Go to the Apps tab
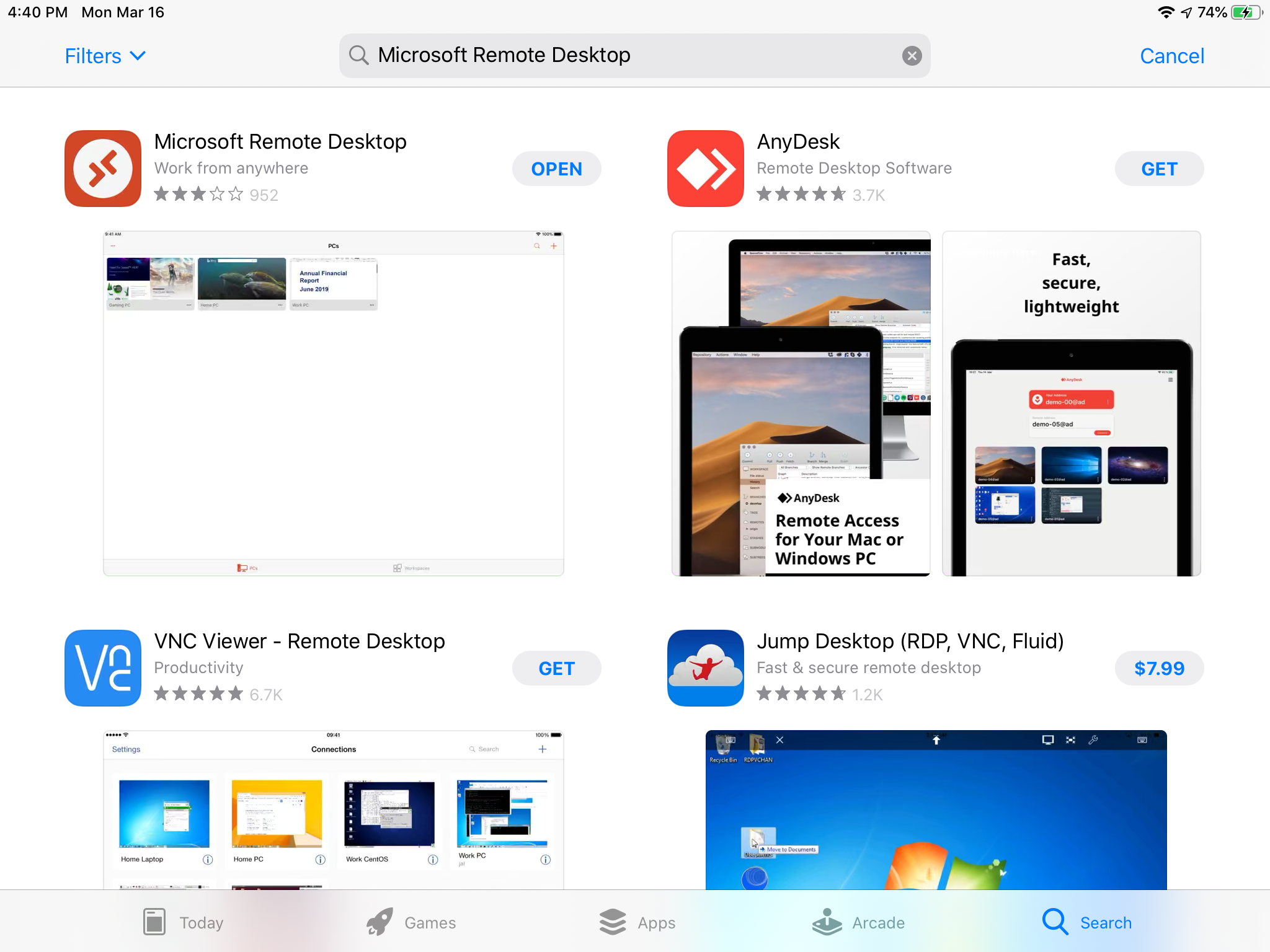Image resolution: width=1270 pixels, height=952 pixels. (x=637, y=922)
